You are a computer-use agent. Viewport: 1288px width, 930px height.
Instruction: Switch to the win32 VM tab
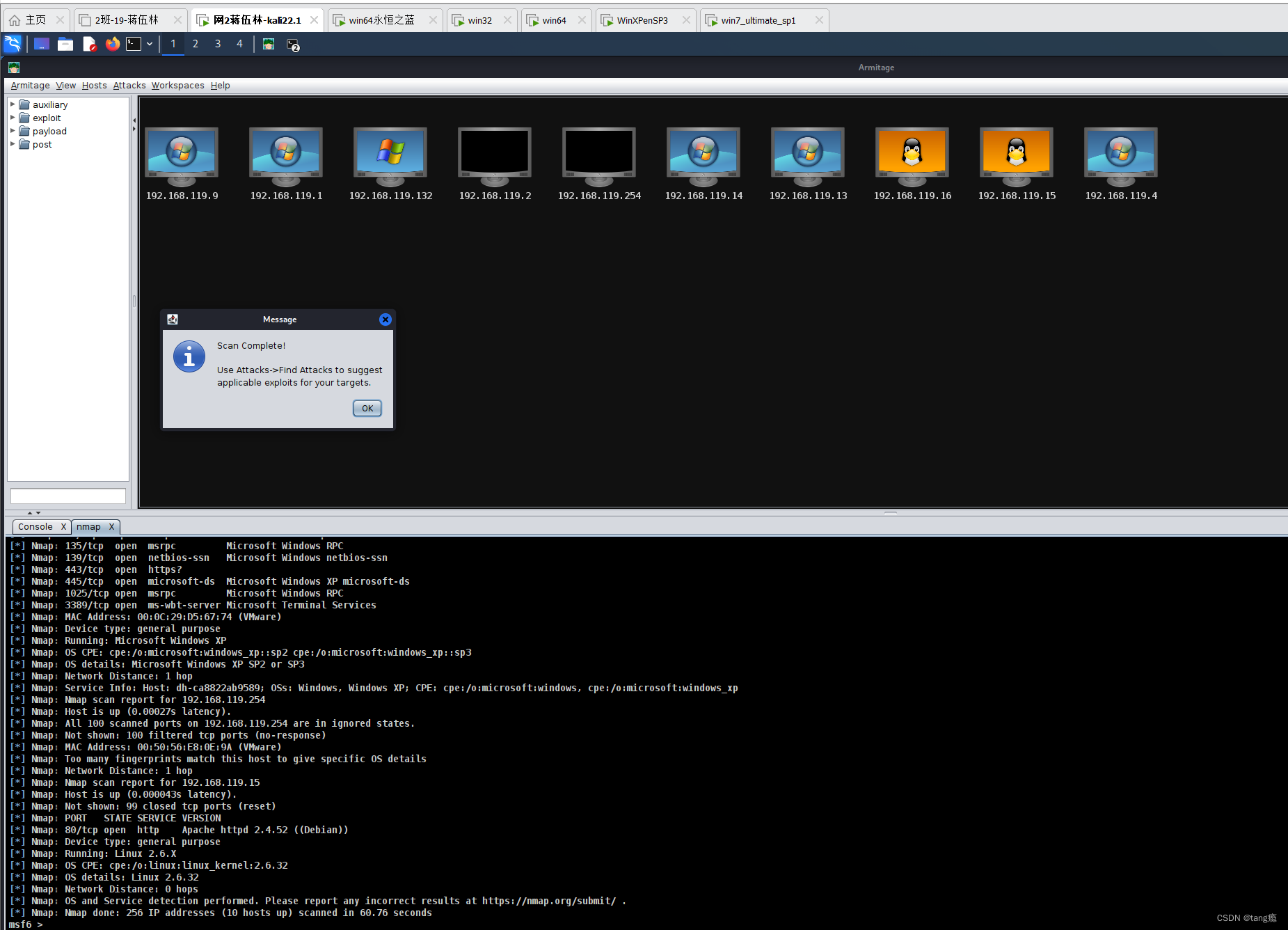coord(482,20)
